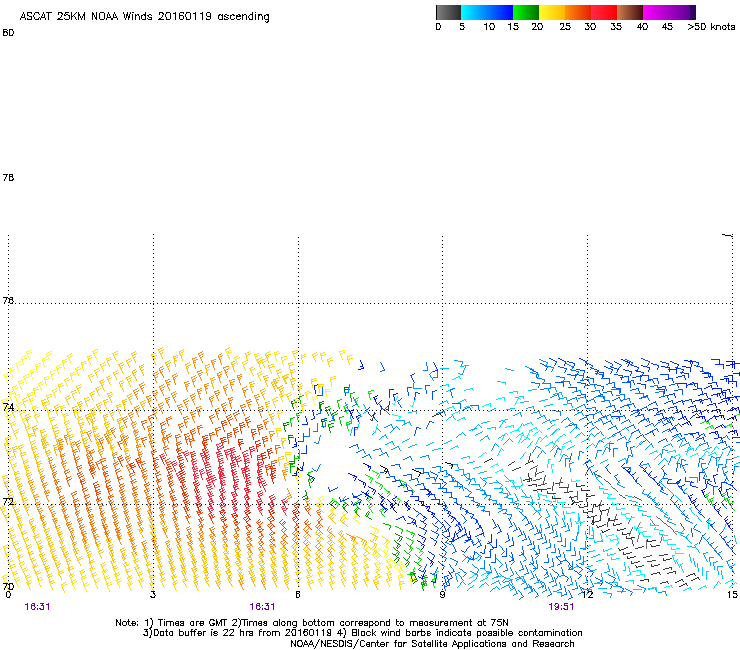Viewport: 740px width, 650px height.
Task: Click the legend's '15' knots label
Action: [513, 27]
